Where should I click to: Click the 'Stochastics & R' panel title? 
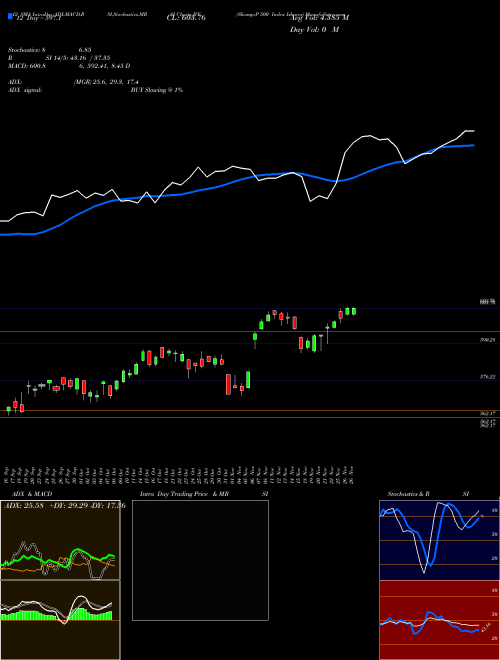(x=409, y=494)
